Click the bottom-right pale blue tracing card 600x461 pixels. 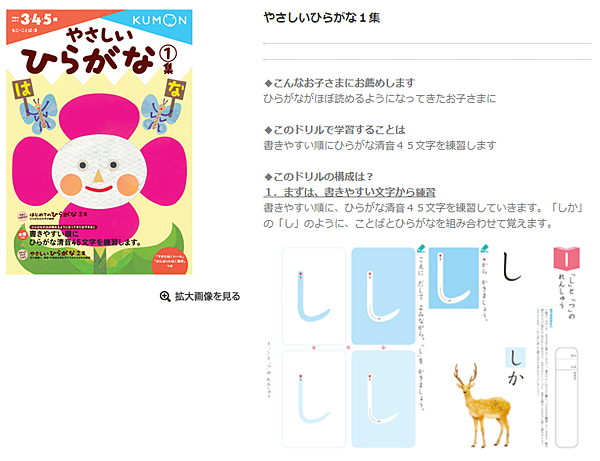coord(383,399)
